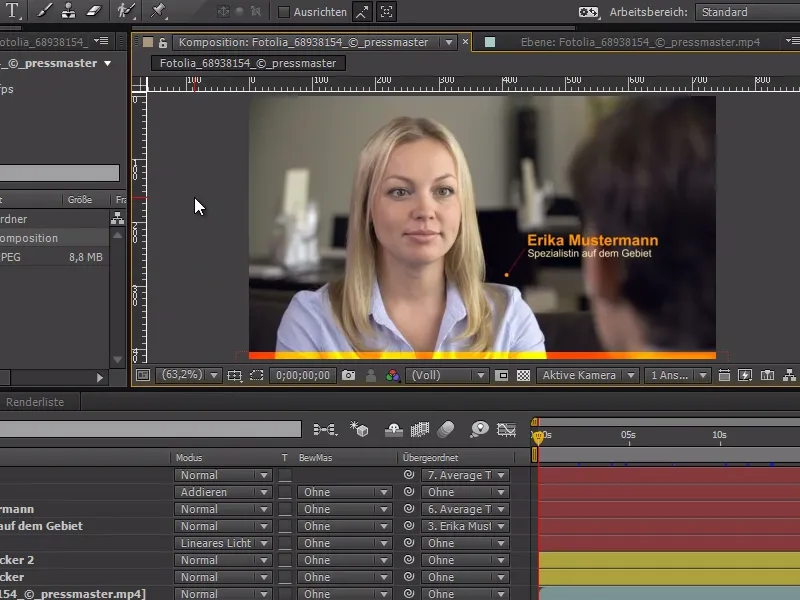This screenshot has width=800, height=600.
Task: Switch to the Ebene Fotolia pressmaster.mp4 tab
Action: (x=640, y=42)
